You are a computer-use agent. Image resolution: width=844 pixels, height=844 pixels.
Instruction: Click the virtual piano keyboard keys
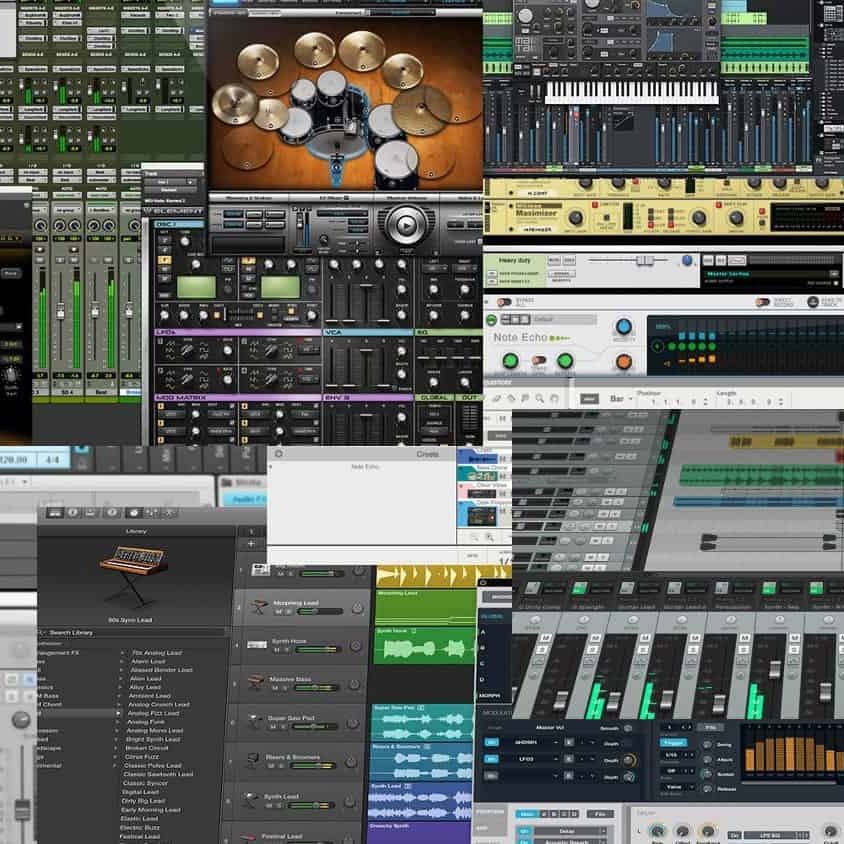pos(631,93)
